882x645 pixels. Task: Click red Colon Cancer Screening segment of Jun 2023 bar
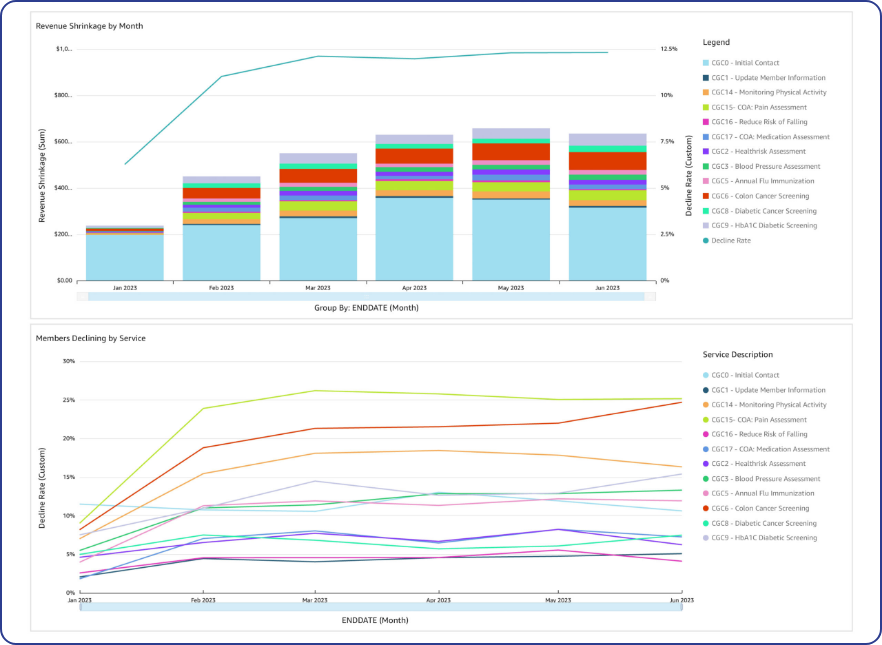click(x=608, y=161)
